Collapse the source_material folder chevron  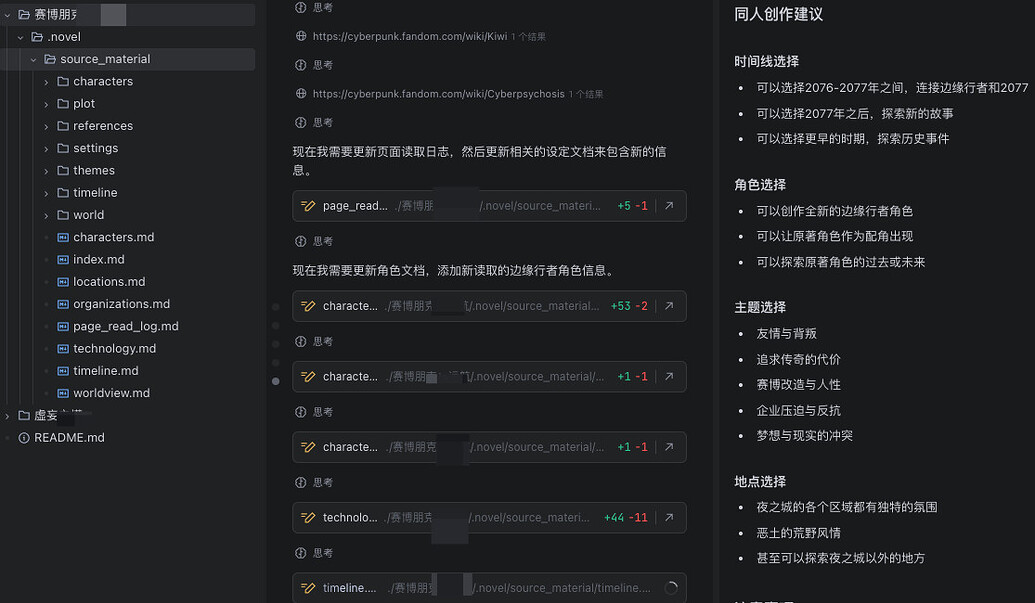click(34, 60)
